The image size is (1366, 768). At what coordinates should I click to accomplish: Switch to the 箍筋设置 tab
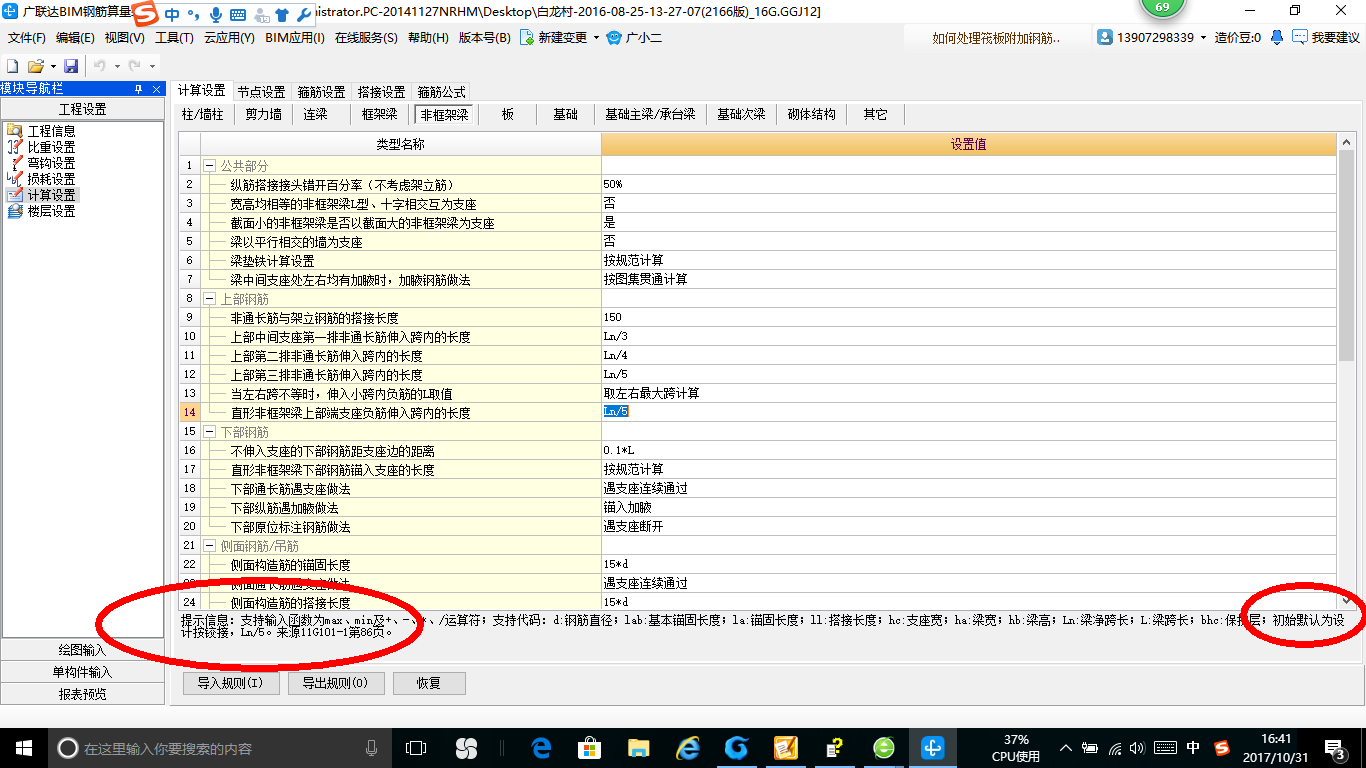[x=321, y=91]
